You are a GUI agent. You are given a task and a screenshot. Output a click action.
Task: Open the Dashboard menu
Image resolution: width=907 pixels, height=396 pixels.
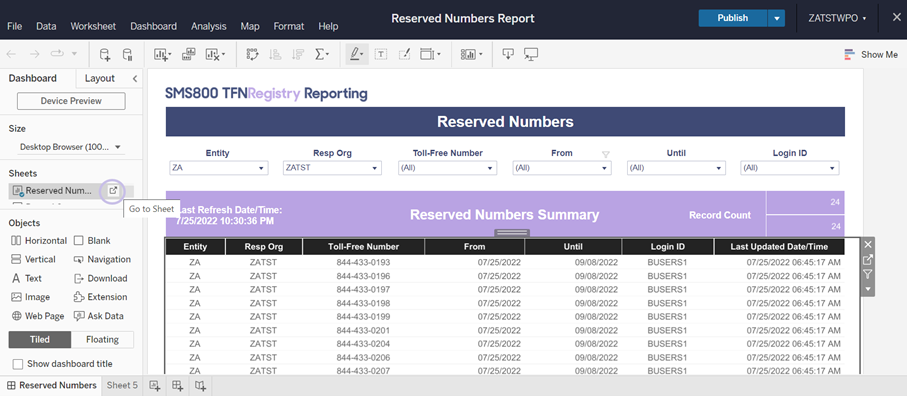point(153,27)
